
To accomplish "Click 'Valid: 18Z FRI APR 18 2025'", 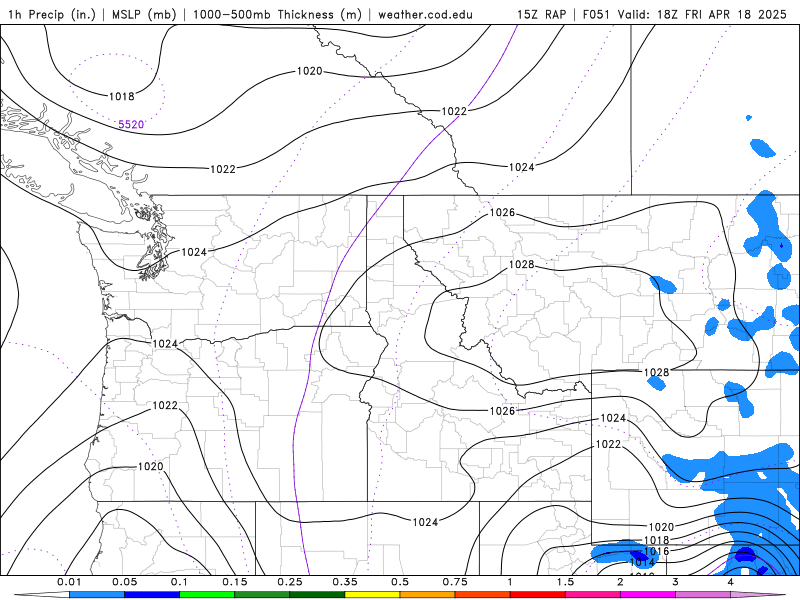I will pyautogui.click(x=702, y=14).
